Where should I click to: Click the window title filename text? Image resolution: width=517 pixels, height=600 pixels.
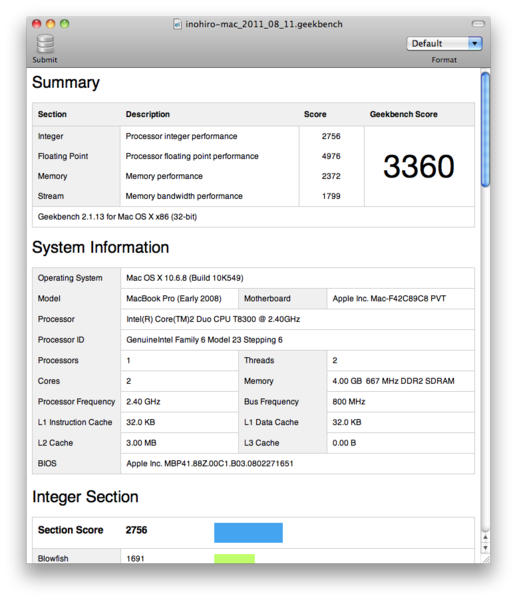(264, 24)
